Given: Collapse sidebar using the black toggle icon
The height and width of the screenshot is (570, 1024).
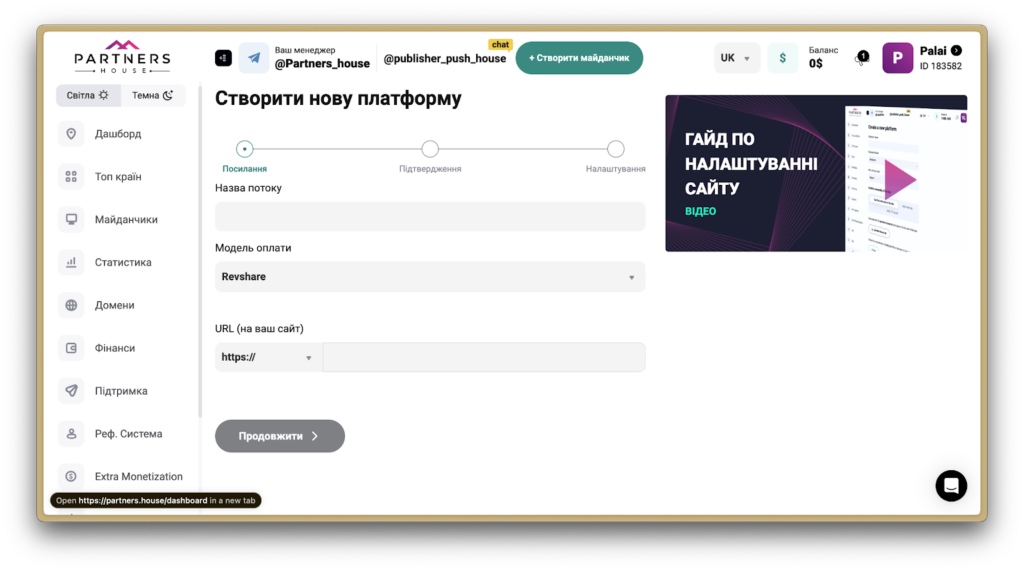Looking at the screenshot, I should (x=223, y=58).
